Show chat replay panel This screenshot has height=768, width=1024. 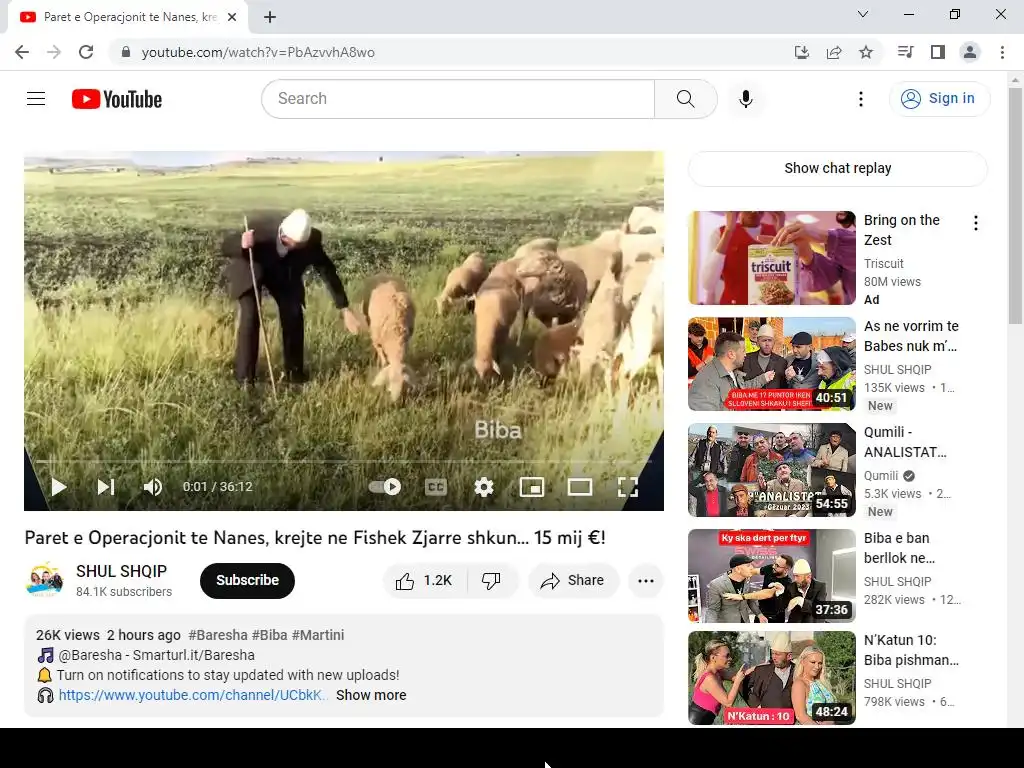coord(837,168)
